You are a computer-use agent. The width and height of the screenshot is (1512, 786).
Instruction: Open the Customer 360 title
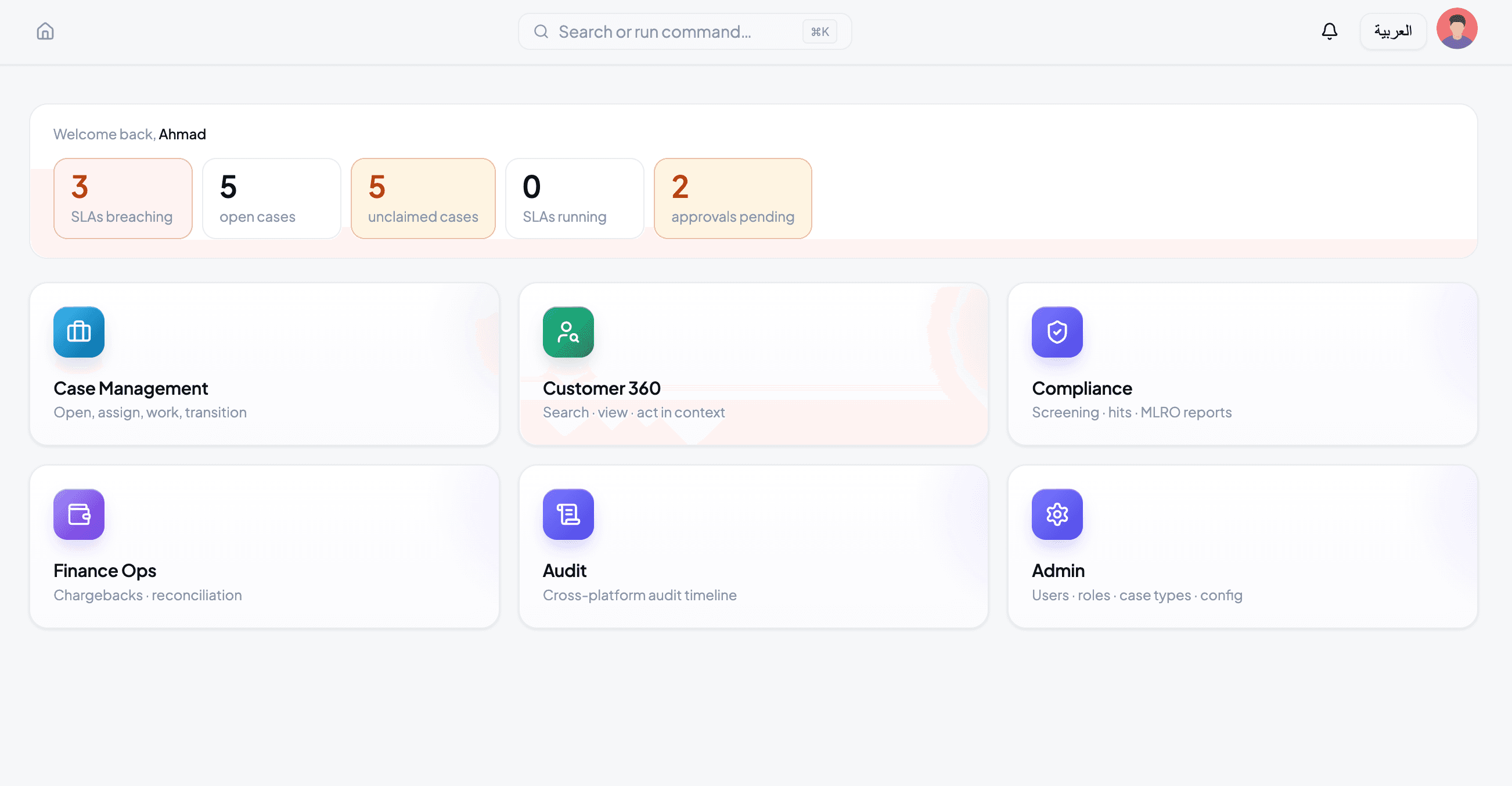click(x=601, y=388)
